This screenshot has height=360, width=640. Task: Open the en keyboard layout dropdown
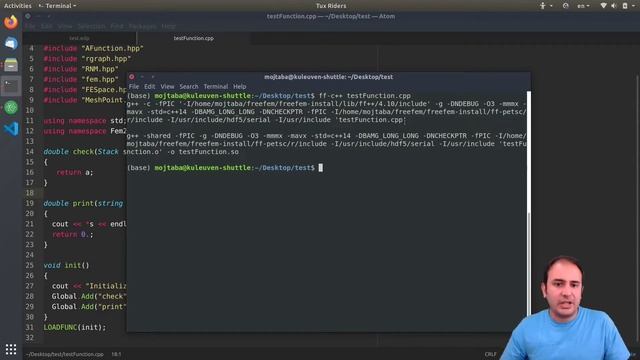tap(583, 6)
